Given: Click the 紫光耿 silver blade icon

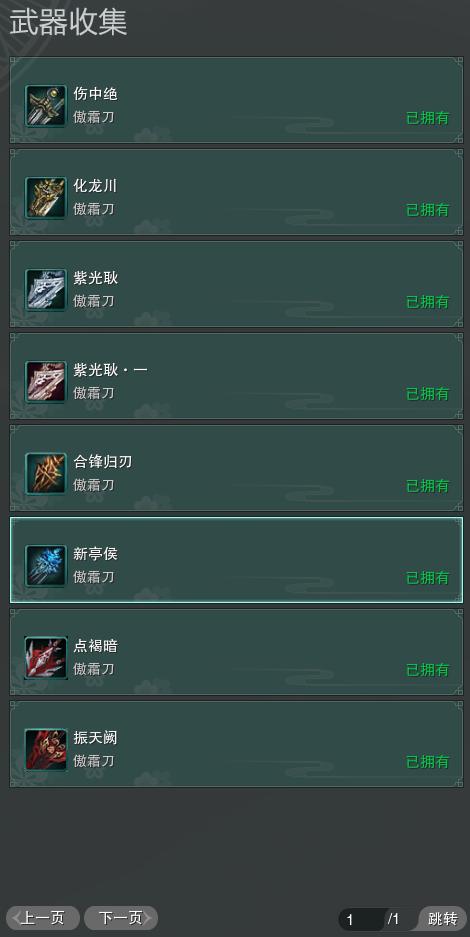Looking at the screenshot, I should (46, 290).
